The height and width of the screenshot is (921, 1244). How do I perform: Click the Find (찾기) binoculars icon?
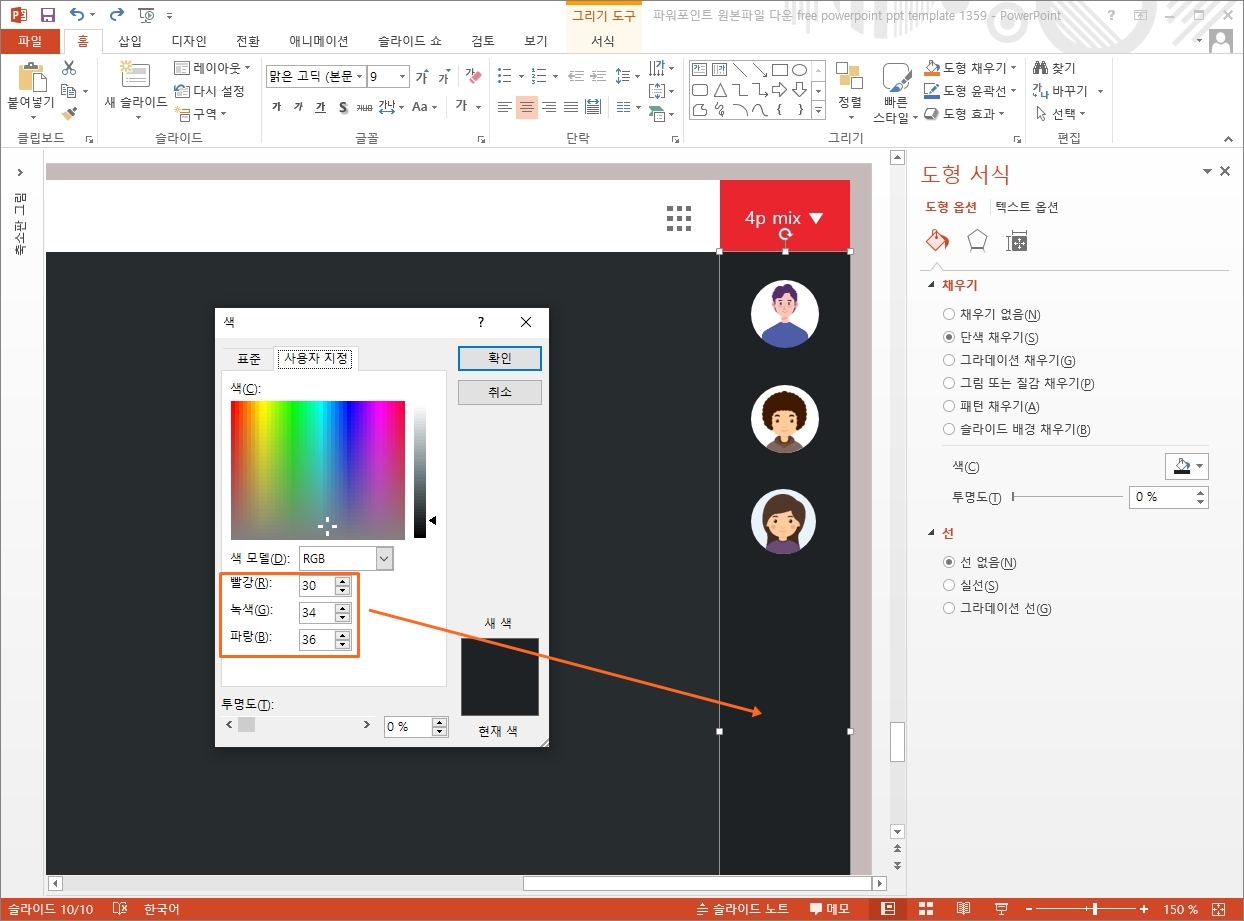point(1041,68)
